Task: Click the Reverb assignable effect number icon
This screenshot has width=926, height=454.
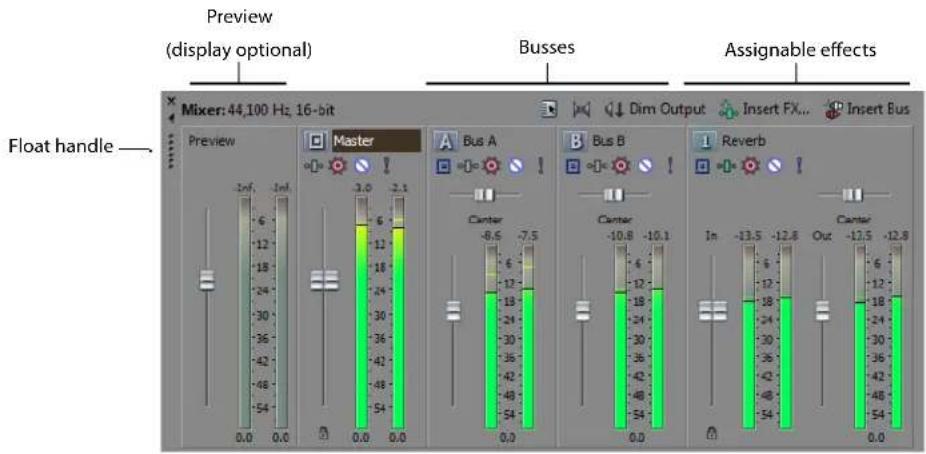Action: tap(705, 142)
